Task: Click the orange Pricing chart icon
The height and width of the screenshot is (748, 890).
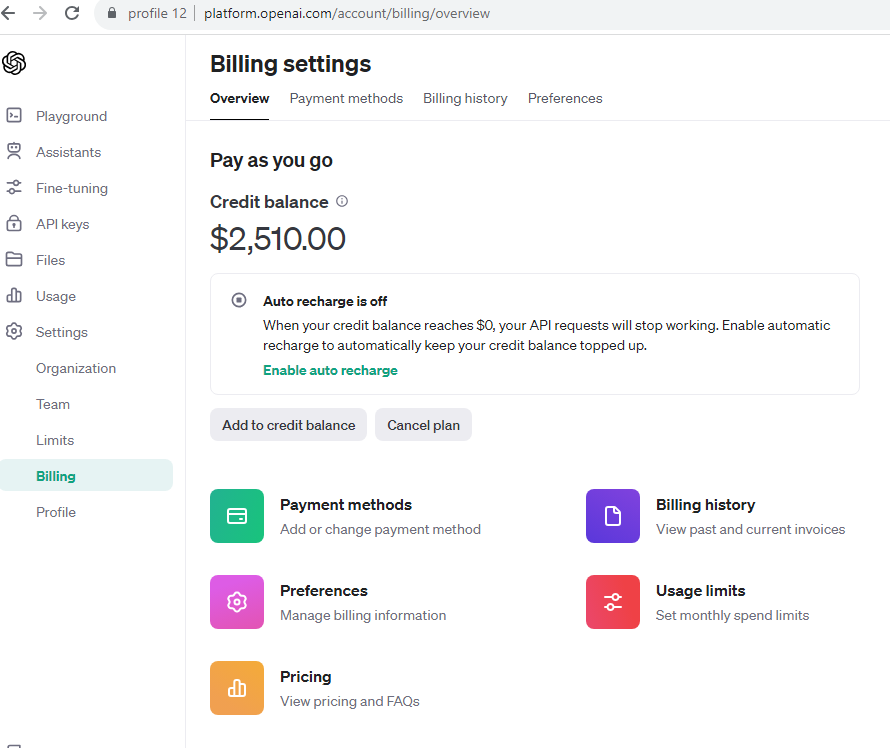Action: [x=237, y=688]
